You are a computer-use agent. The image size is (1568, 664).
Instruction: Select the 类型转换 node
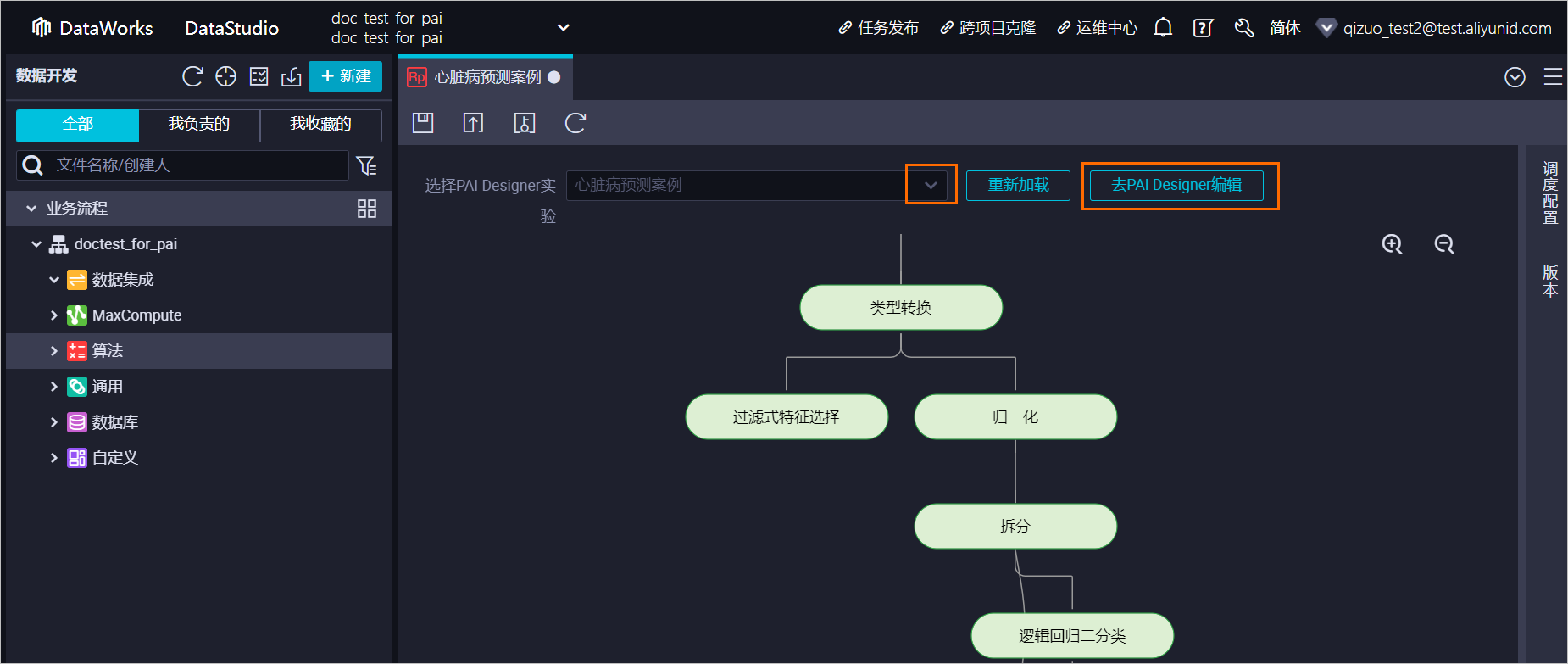(x=901, y=308)
